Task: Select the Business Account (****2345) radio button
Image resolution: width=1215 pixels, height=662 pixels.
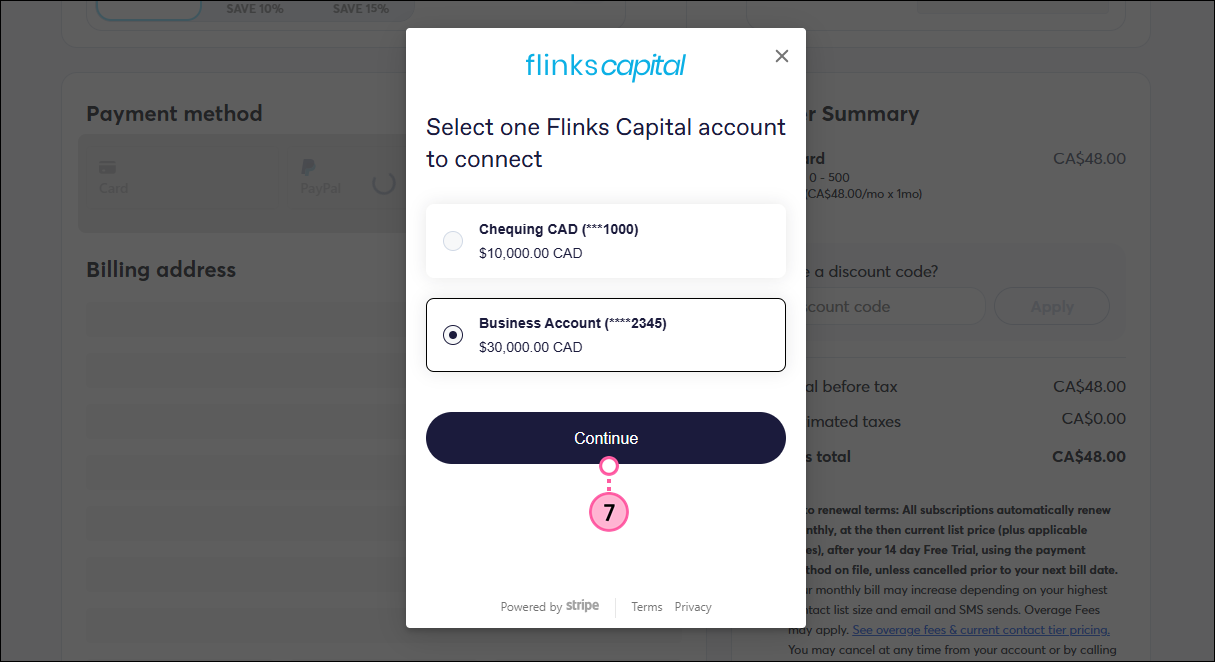Action: (x=453, y=335)
